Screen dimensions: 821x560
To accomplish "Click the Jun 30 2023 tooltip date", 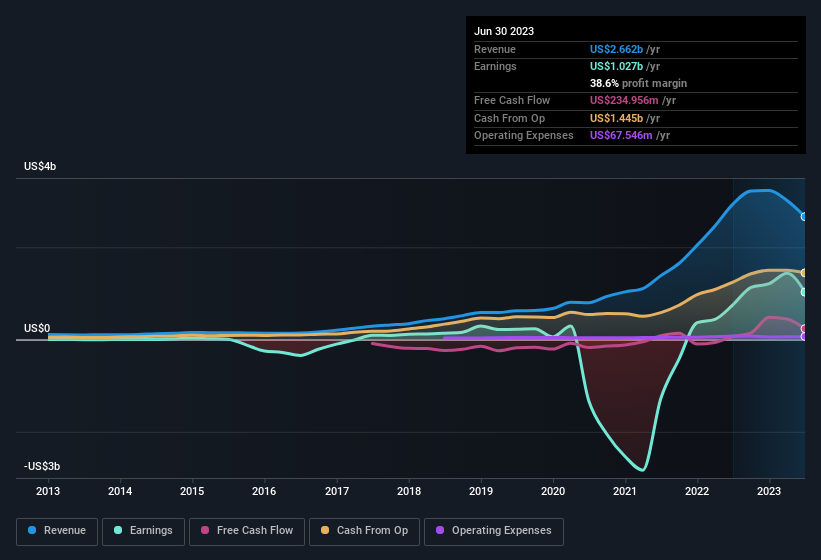I will 504,31.
